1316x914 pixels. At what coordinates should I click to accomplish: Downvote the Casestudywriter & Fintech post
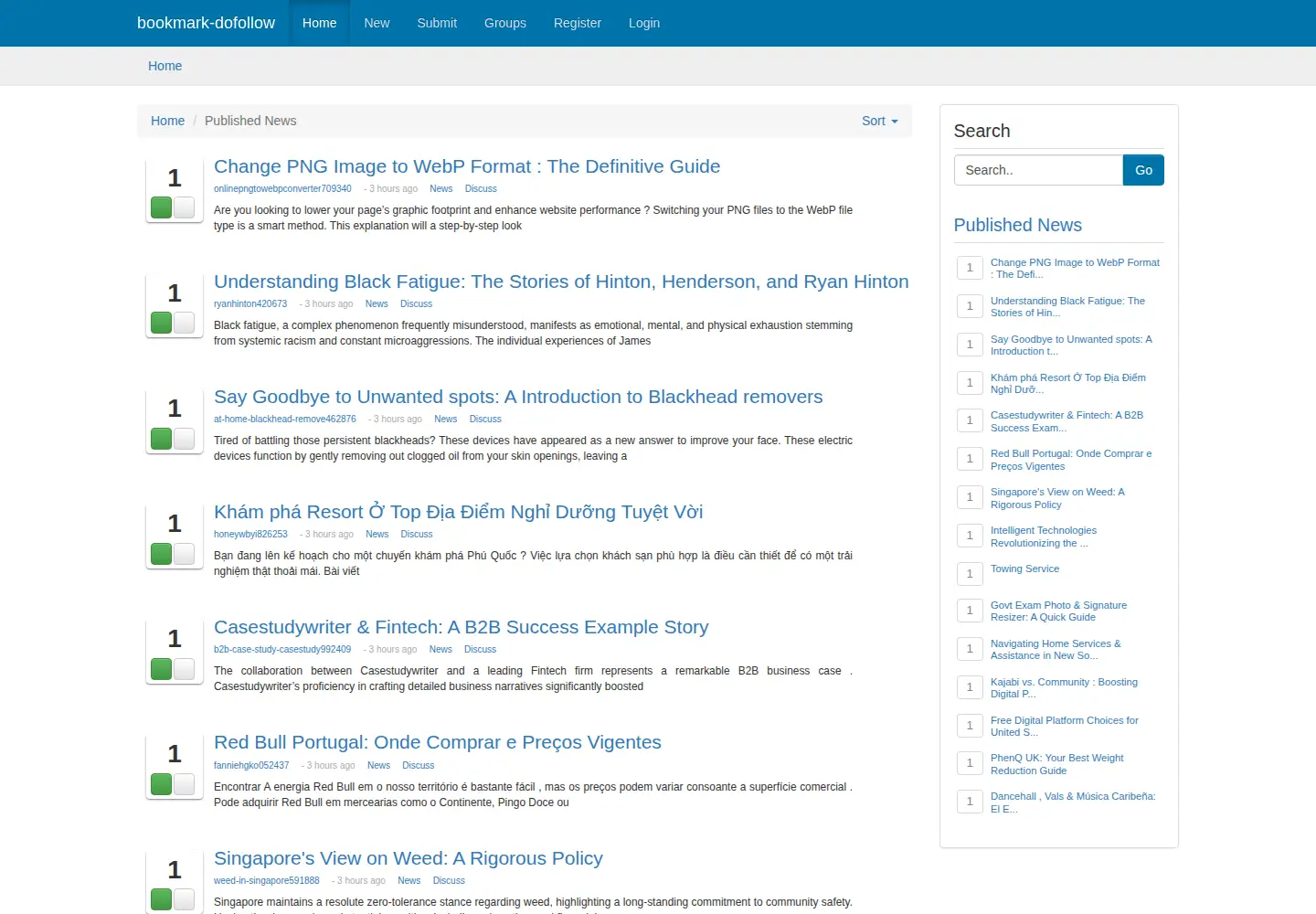[184, 669]
